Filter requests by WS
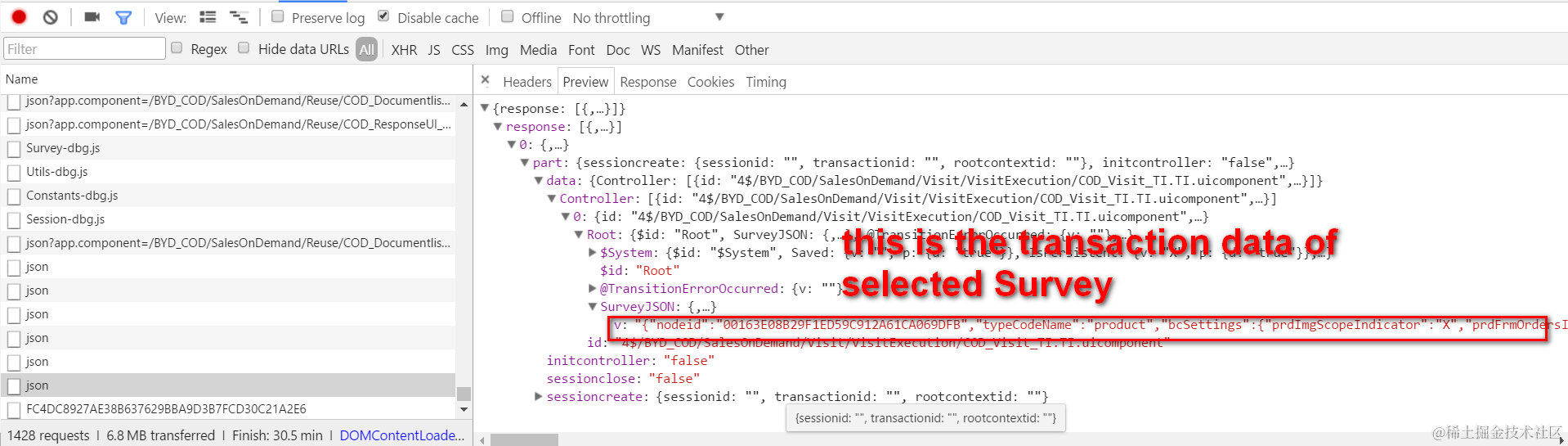The image size is (1568, 446). point(651,50)
